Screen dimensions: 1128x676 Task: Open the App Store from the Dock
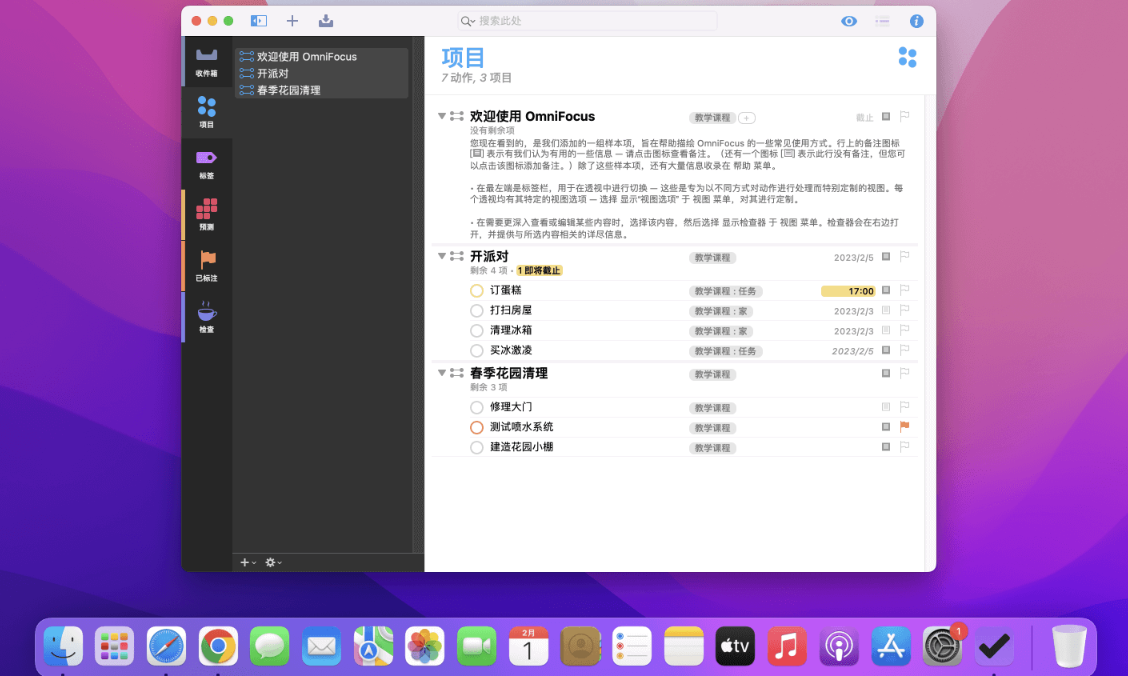point(891,646)
